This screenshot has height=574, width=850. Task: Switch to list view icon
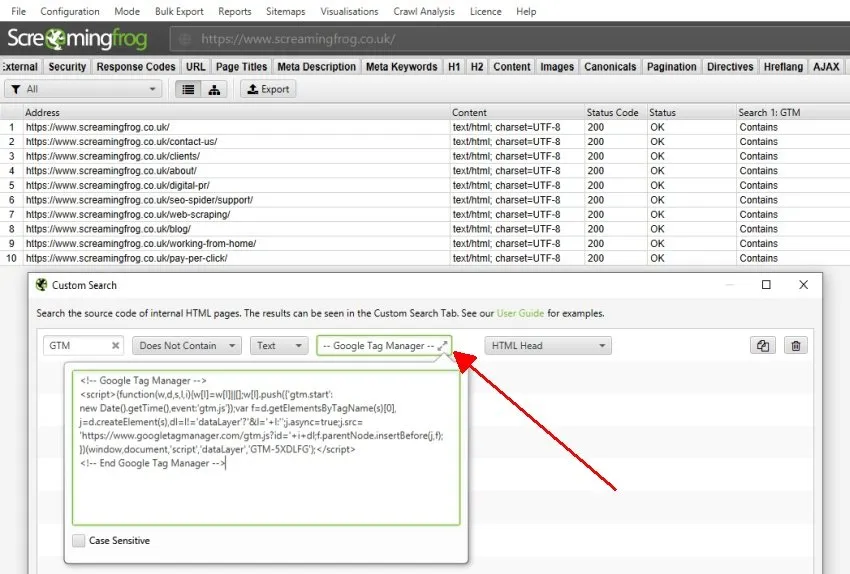tap(188, 89)
